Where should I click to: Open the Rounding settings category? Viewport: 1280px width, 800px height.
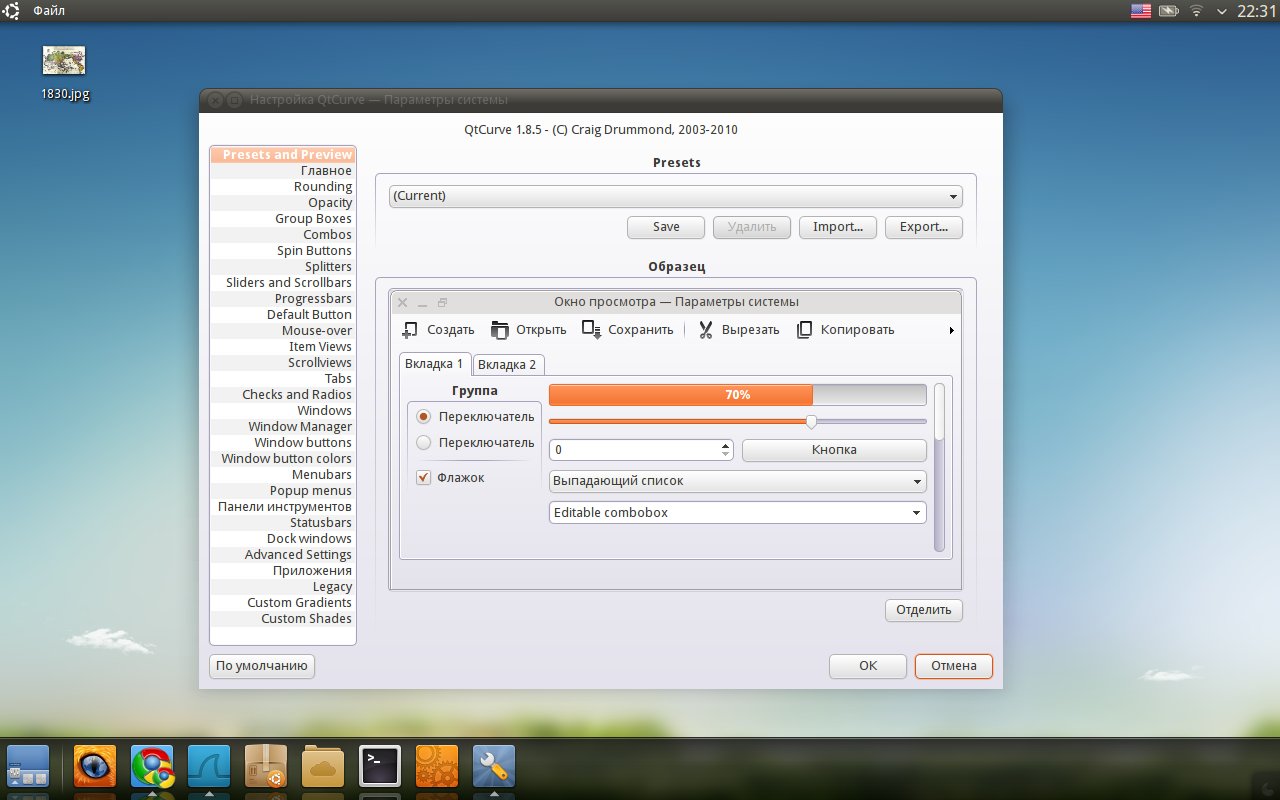coord(283,187)
